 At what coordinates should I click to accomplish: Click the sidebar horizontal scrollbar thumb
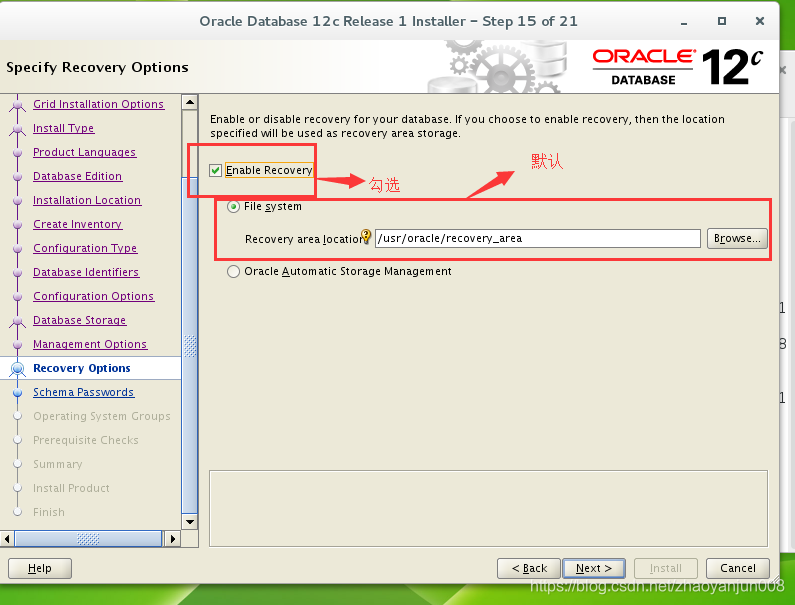tap(88, 539)
